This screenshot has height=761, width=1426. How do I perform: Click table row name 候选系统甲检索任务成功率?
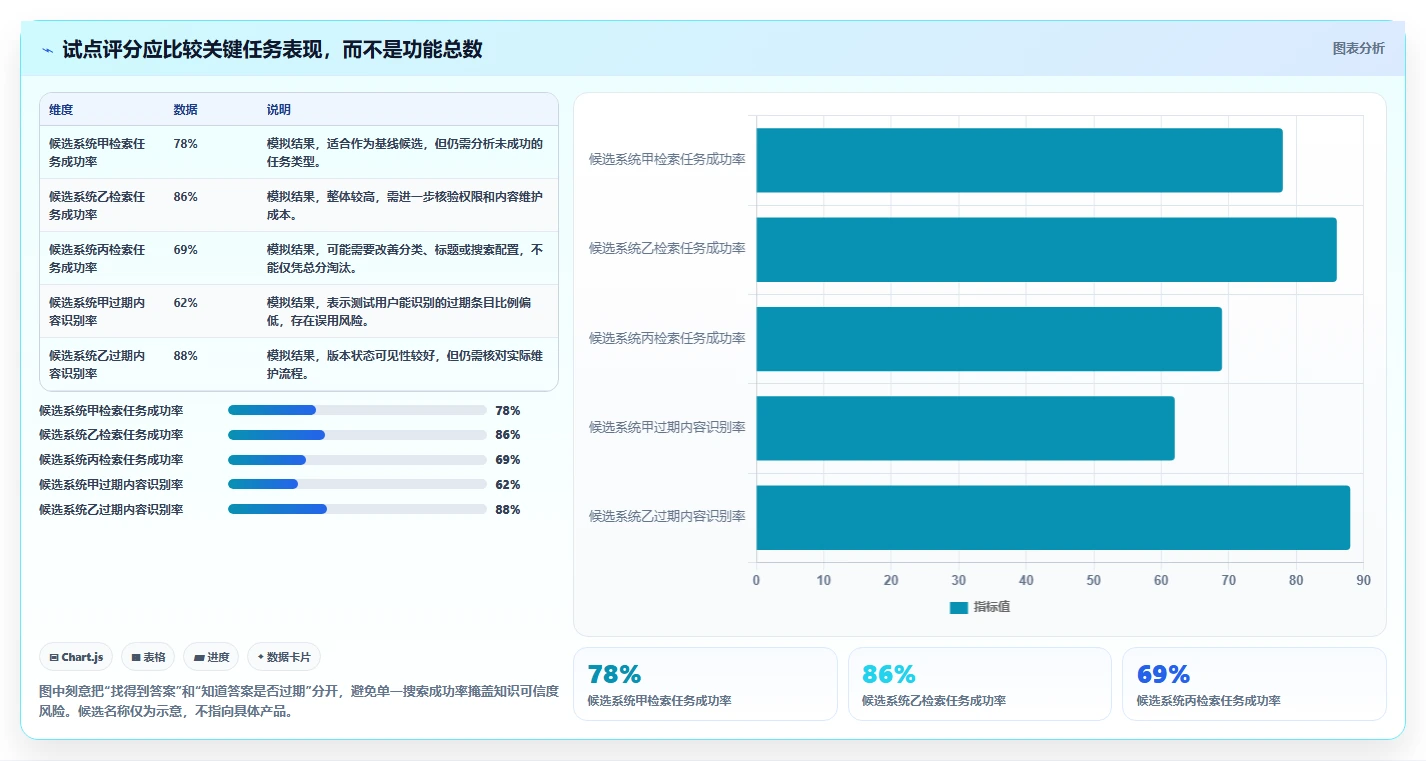97,152
